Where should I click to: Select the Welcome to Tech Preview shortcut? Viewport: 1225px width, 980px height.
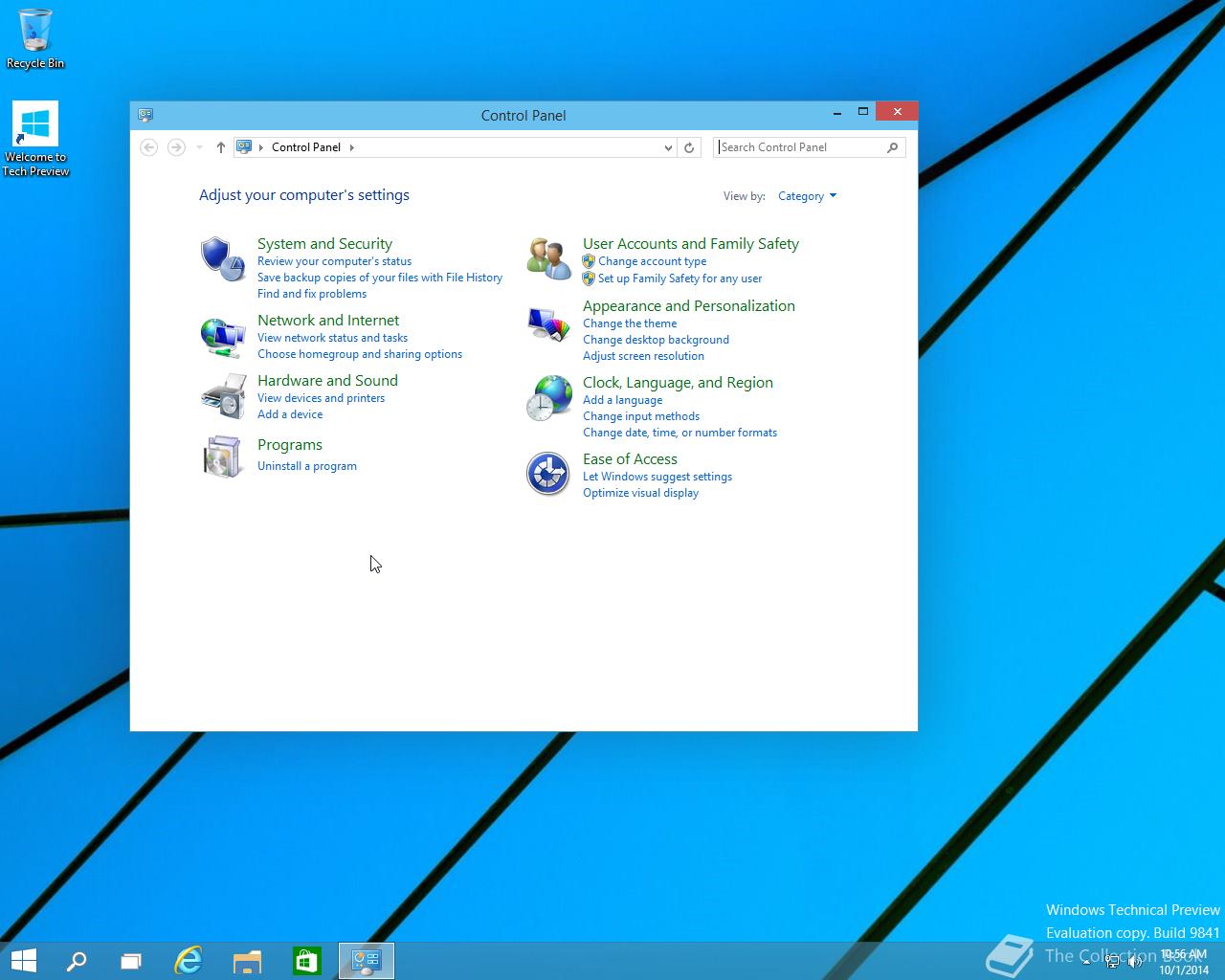tap(35, 140)
